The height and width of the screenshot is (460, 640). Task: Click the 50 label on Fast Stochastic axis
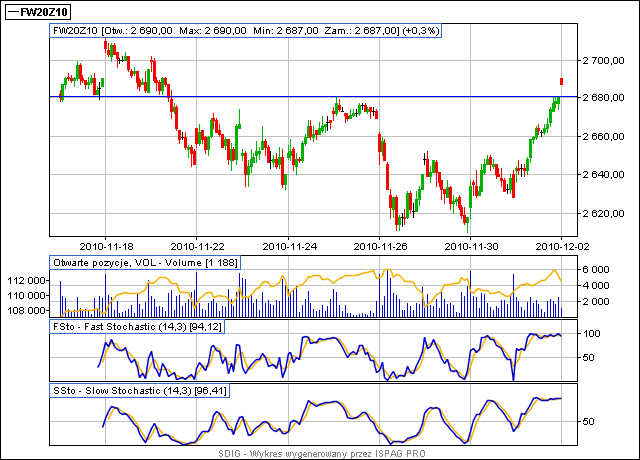pos(588,358)
